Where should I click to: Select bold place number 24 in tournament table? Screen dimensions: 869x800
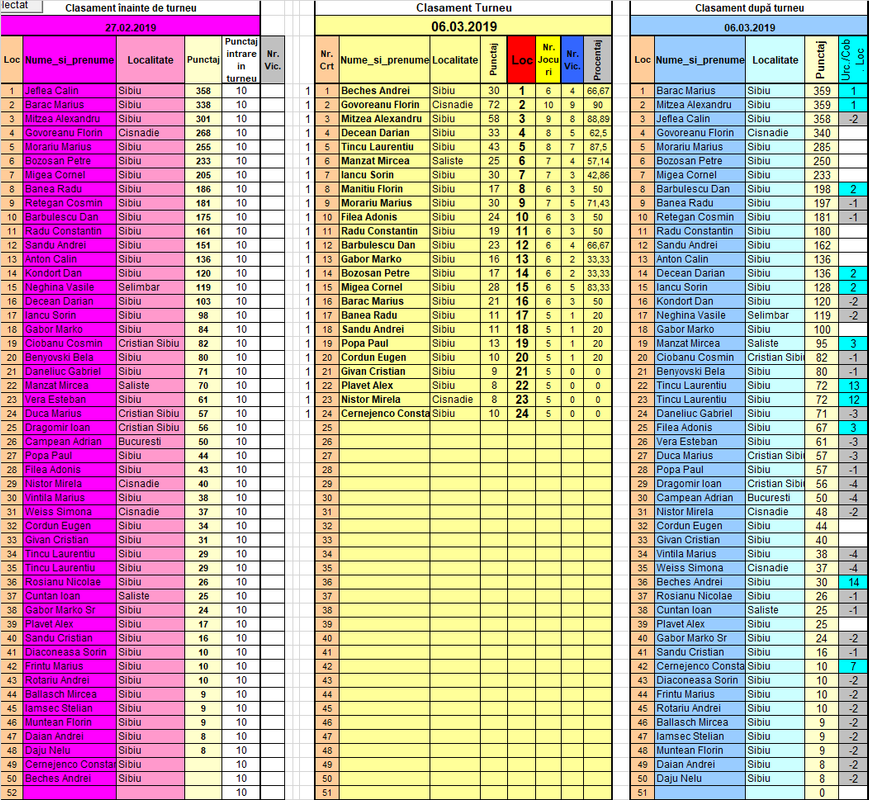[522, 414]
